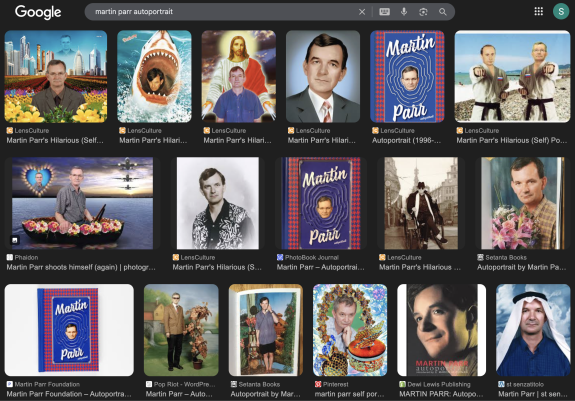The width and height of the screenshot is (575, 401).
Task: Open the black-and-white Hawaiian shirt portrait
Action: point(218,203)
